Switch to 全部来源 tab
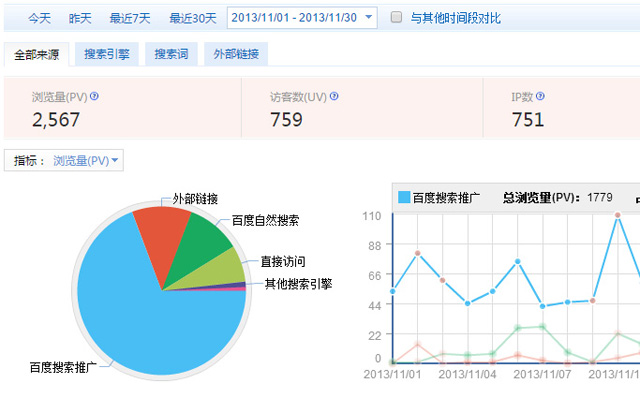 pyautogui.click(x=37, y=54)
